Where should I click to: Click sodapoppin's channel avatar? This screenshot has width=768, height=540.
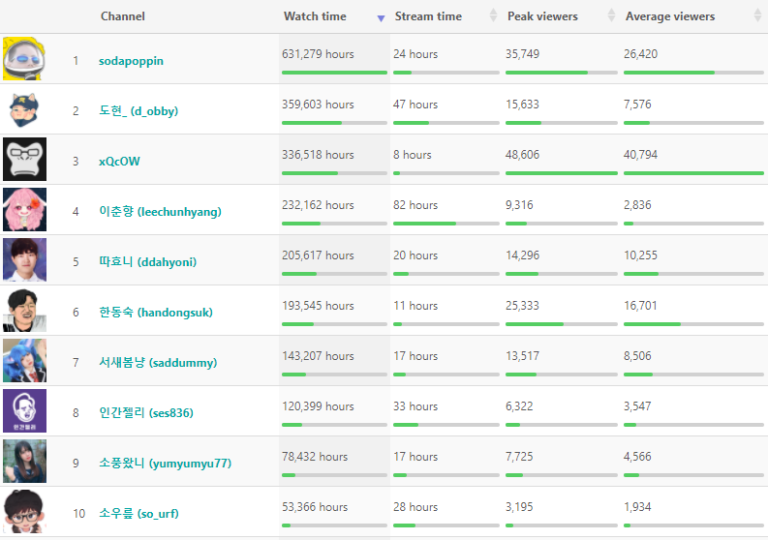23,59
